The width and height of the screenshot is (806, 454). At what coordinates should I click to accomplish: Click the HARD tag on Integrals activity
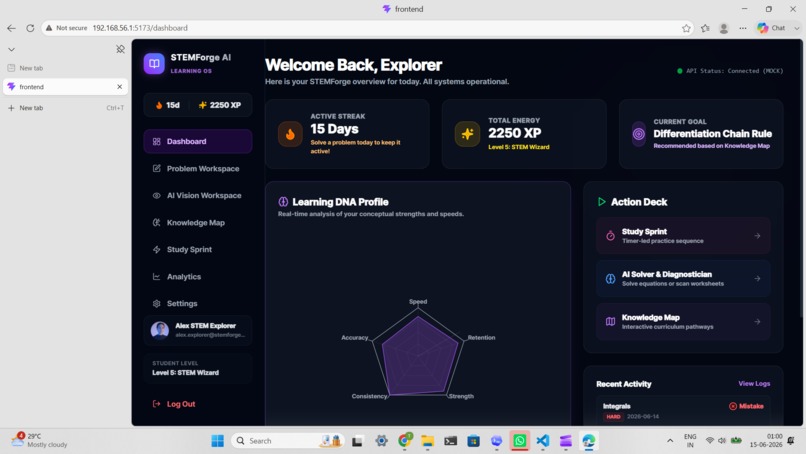(613, 416)
